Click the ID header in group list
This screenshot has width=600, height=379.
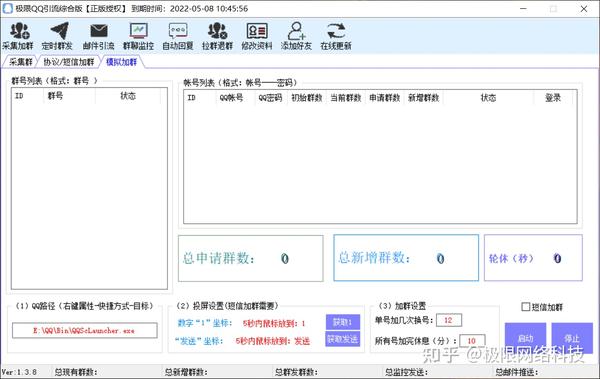(28, 96)
